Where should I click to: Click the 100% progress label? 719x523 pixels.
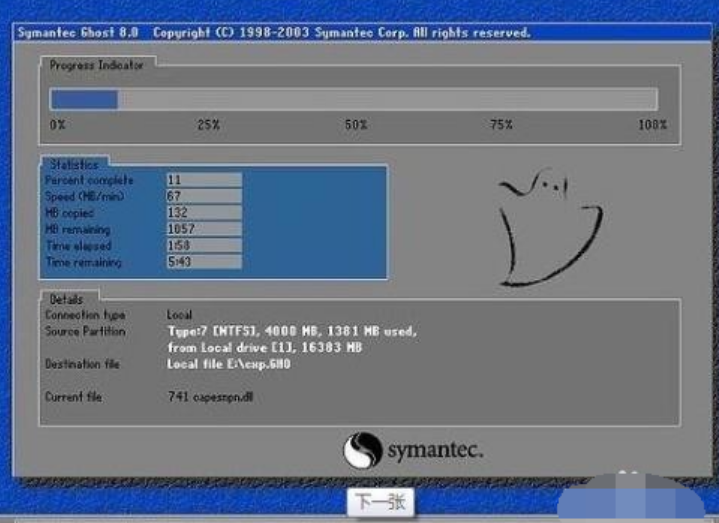pos(653,125)
